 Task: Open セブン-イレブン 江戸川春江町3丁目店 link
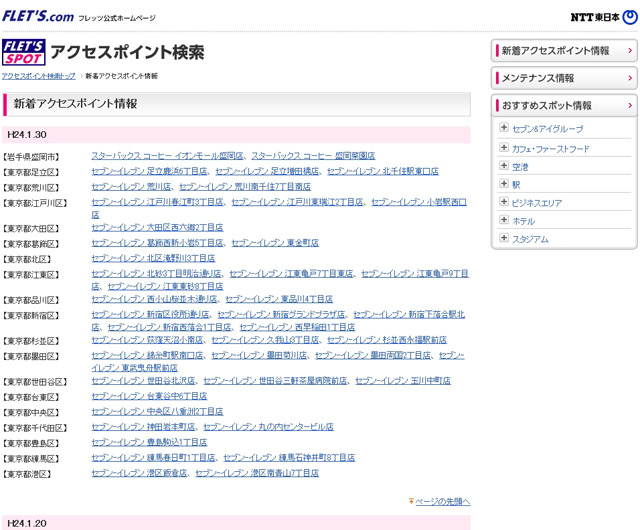(x=157, y=202)
